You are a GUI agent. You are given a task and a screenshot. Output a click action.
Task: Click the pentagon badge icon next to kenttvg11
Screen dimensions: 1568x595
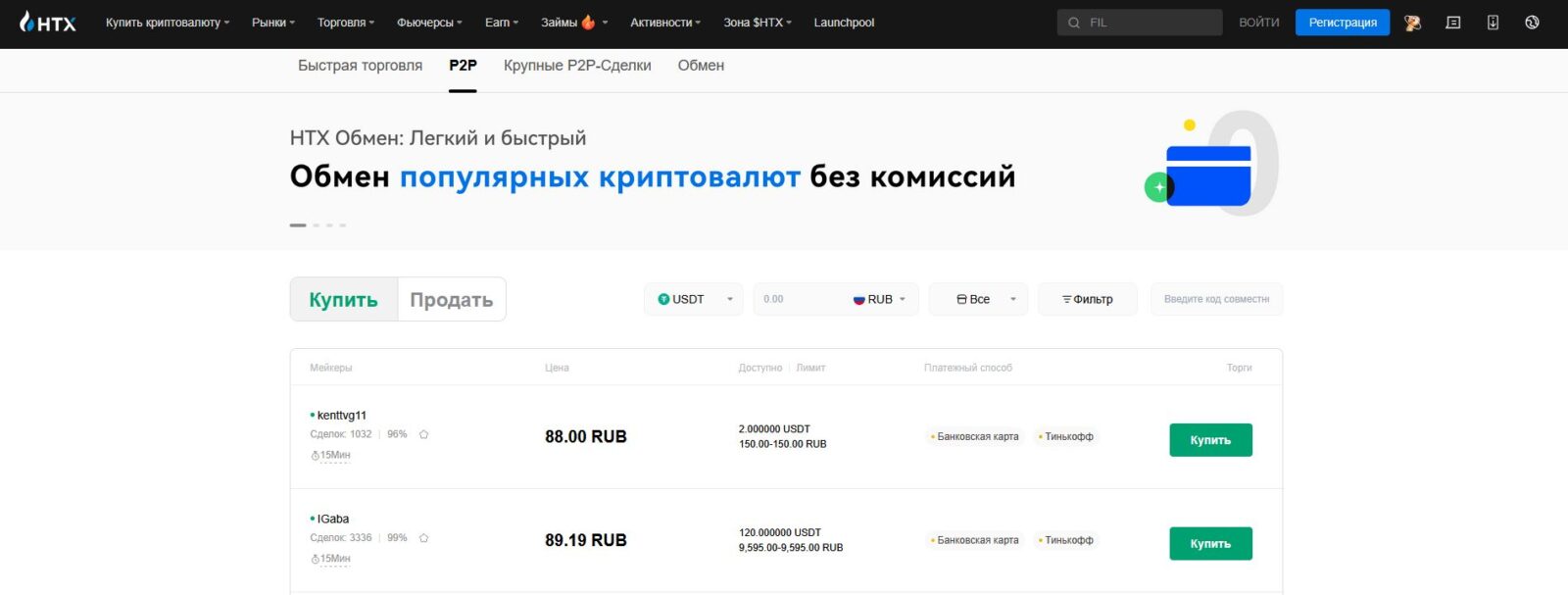point(423,434)
